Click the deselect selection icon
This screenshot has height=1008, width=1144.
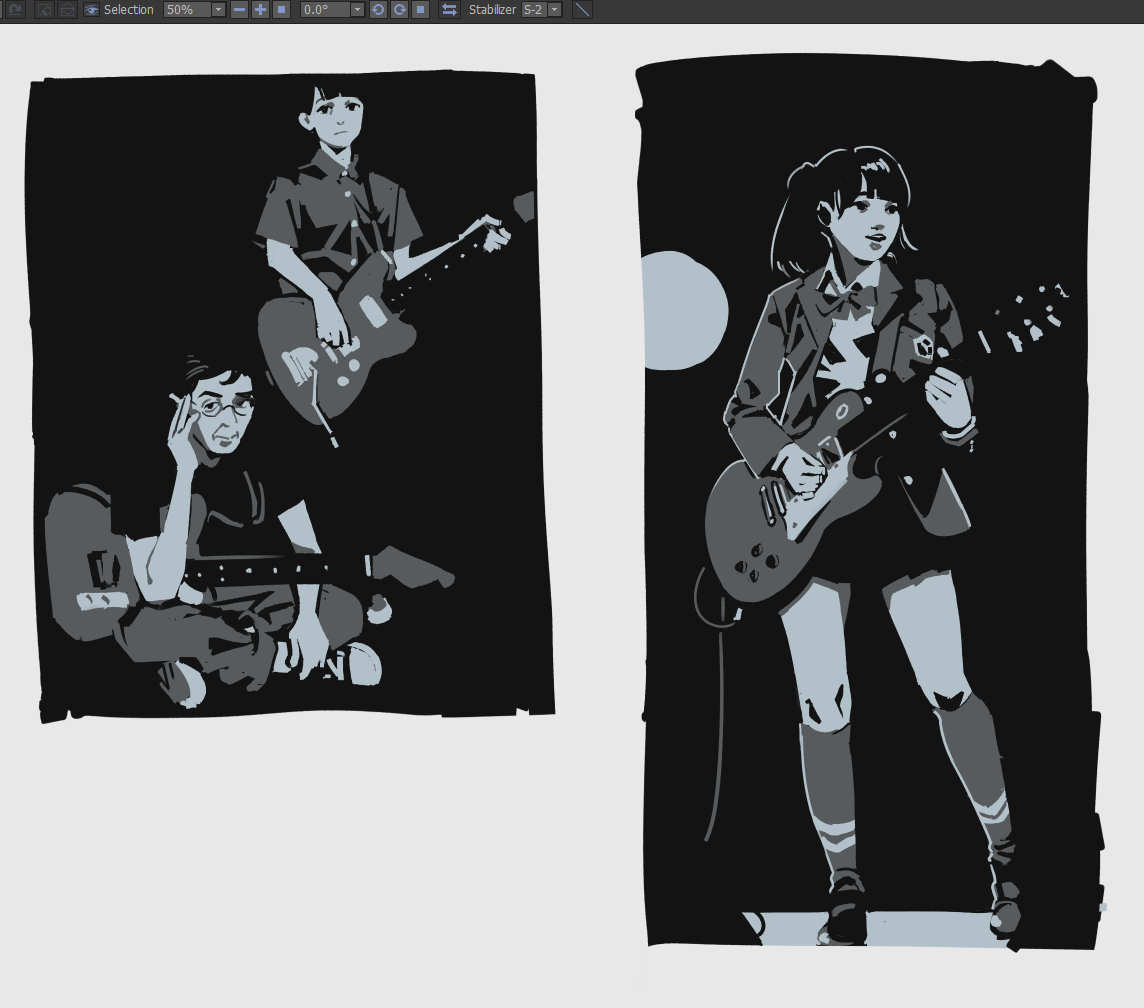click(45, 9)
